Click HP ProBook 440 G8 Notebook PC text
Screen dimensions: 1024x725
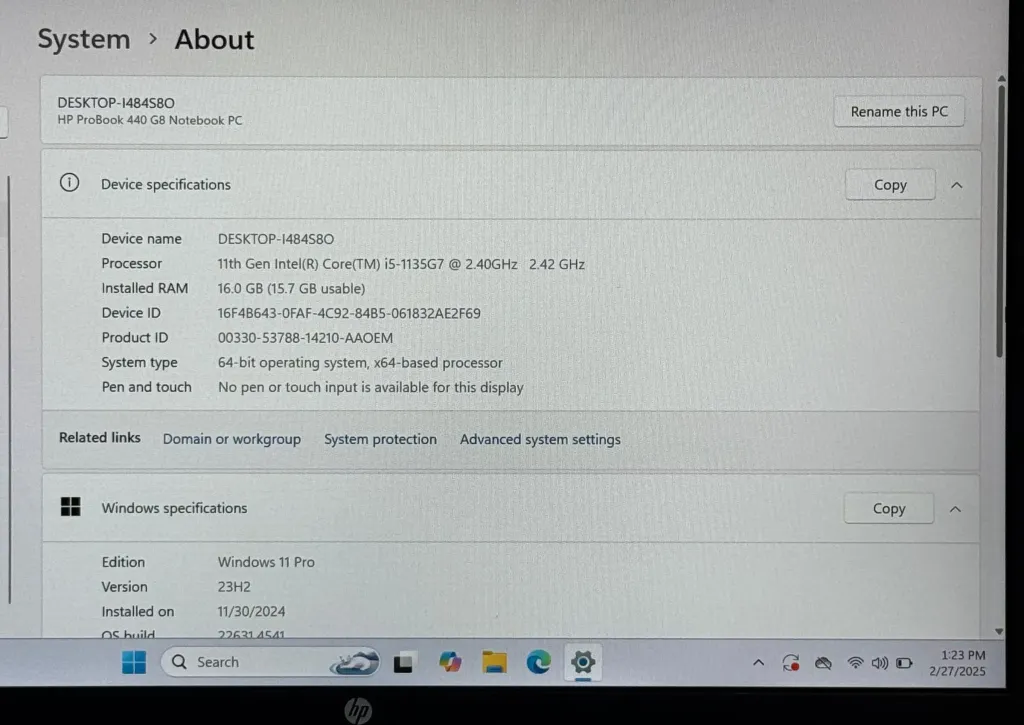click(150, 120)
